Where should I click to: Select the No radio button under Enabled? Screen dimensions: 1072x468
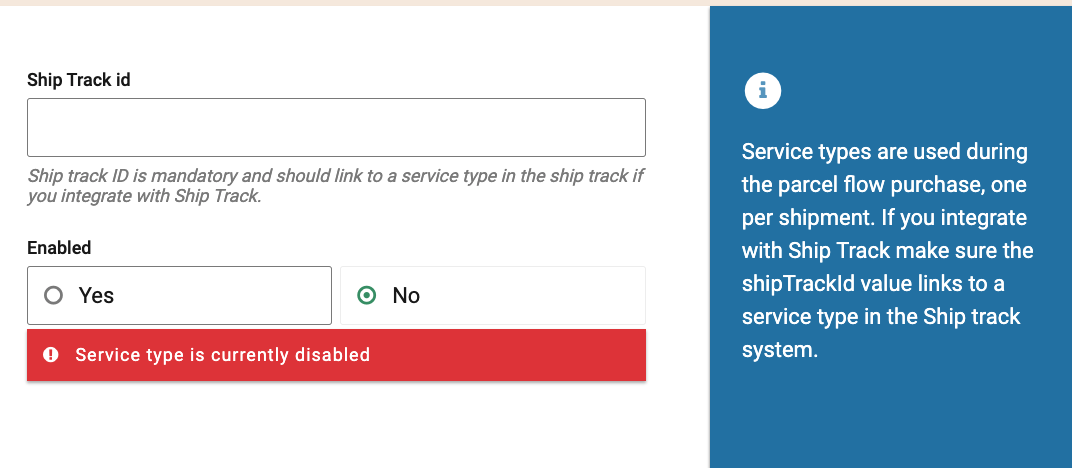pos(367,296)
